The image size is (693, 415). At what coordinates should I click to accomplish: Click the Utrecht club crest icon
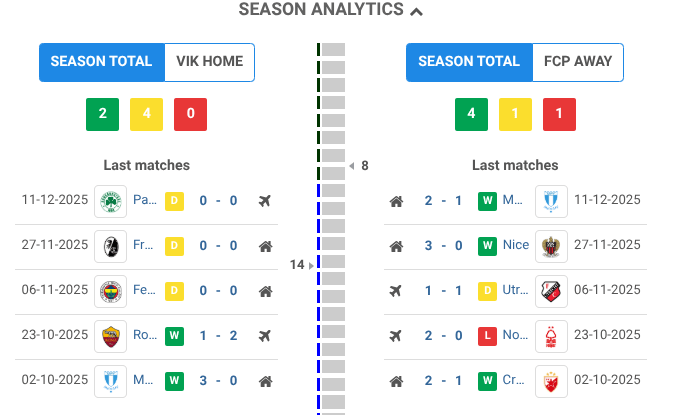point(551,291)
